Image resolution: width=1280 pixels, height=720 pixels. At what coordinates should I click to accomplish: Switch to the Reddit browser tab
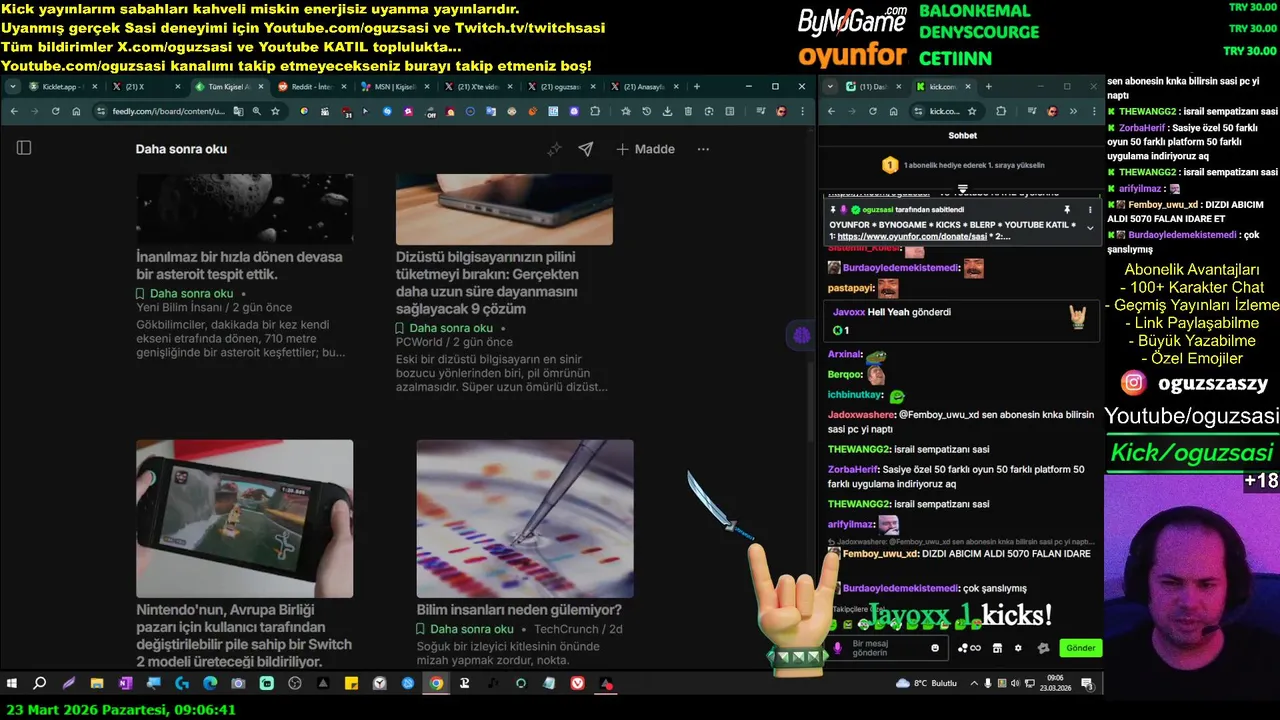click(312, 87)
